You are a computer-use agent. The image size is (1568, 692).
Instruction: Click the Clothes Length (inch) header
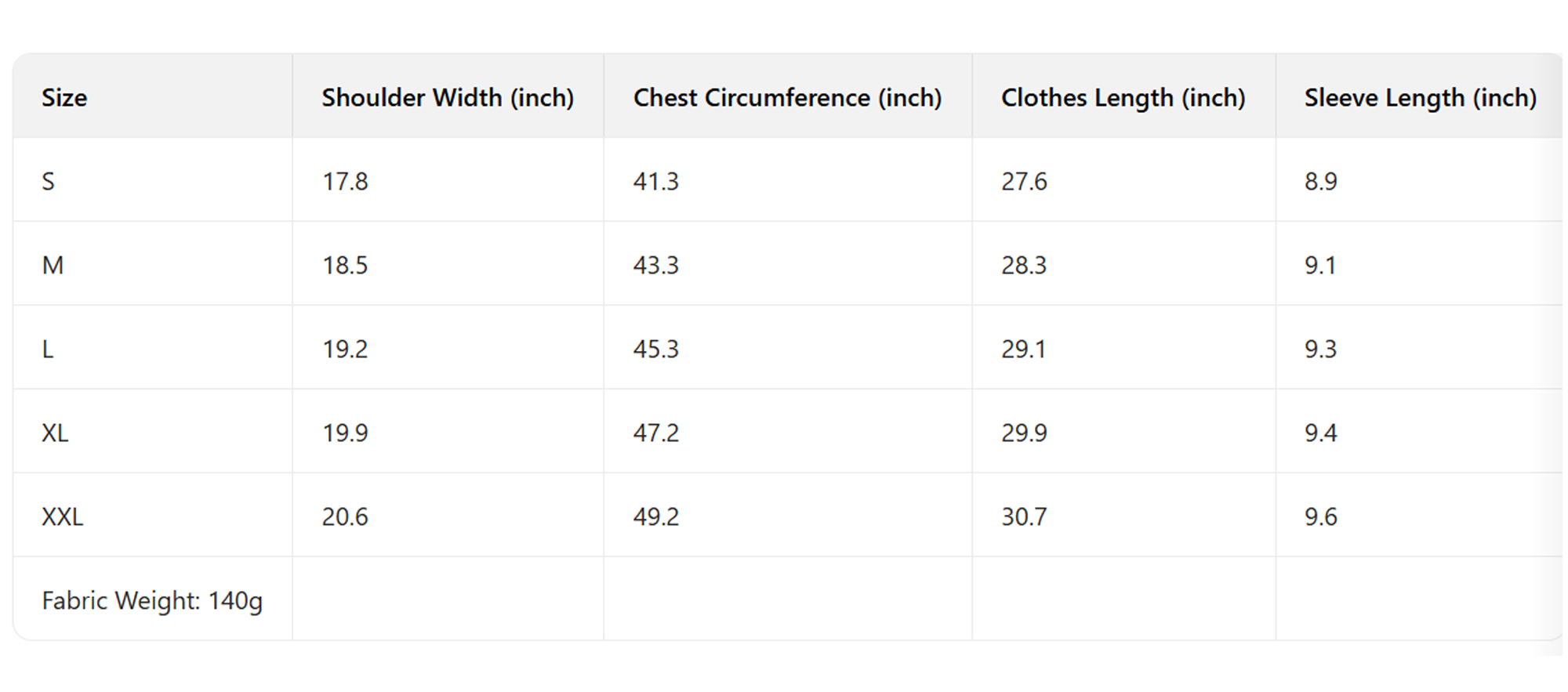coord(1123,98)
